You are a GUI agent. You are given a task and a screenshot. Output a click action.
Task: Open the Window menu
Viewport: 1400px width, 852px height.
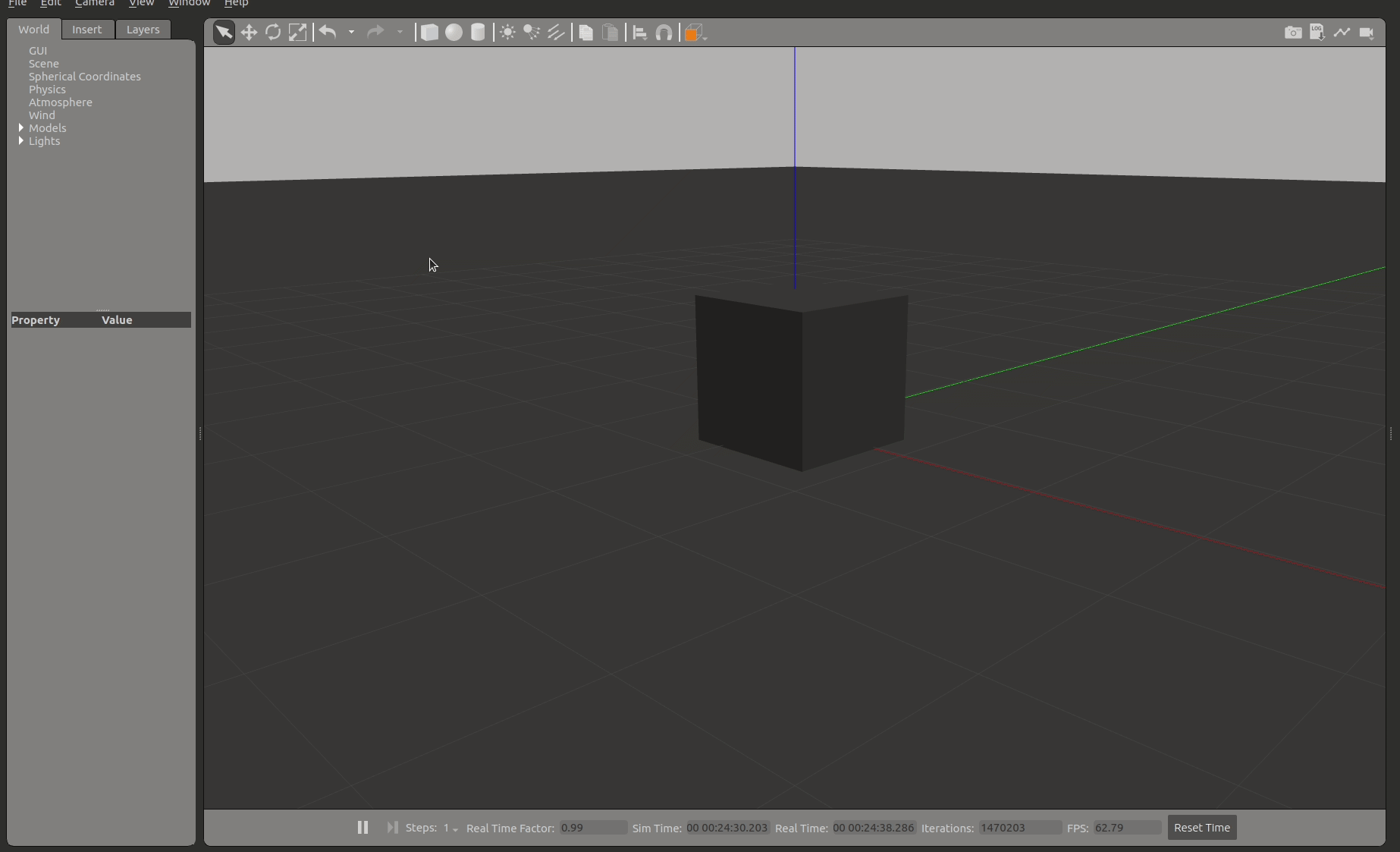click(189, 3)
